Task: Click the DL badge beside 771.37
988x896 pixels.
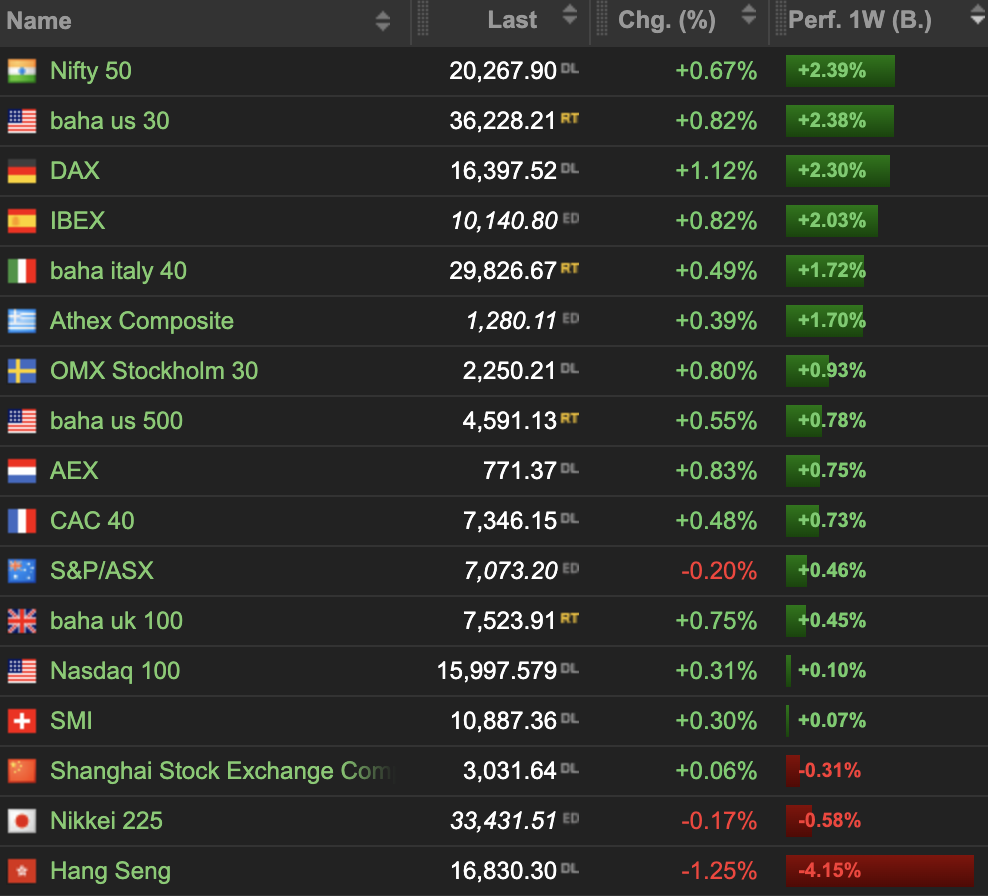Action: pyautogui.click(x=570, y=468)
